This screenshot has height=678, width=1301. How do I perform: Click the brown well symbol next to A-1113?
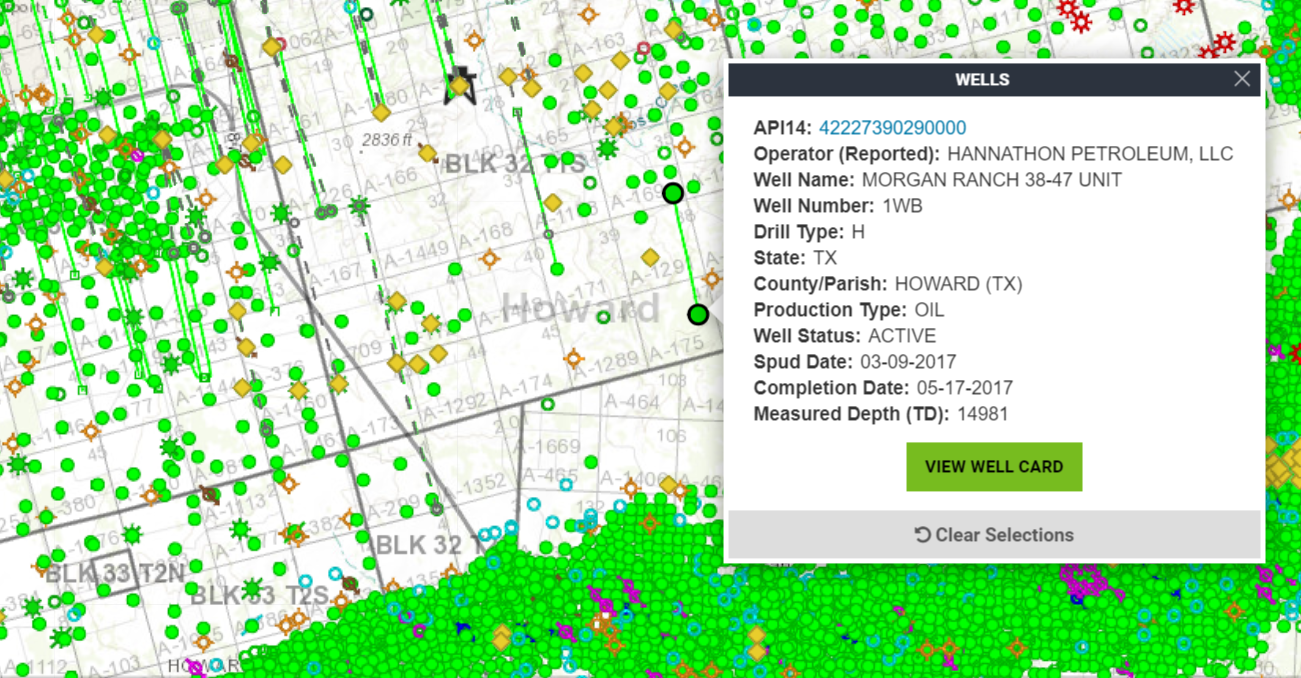[210, 494]
